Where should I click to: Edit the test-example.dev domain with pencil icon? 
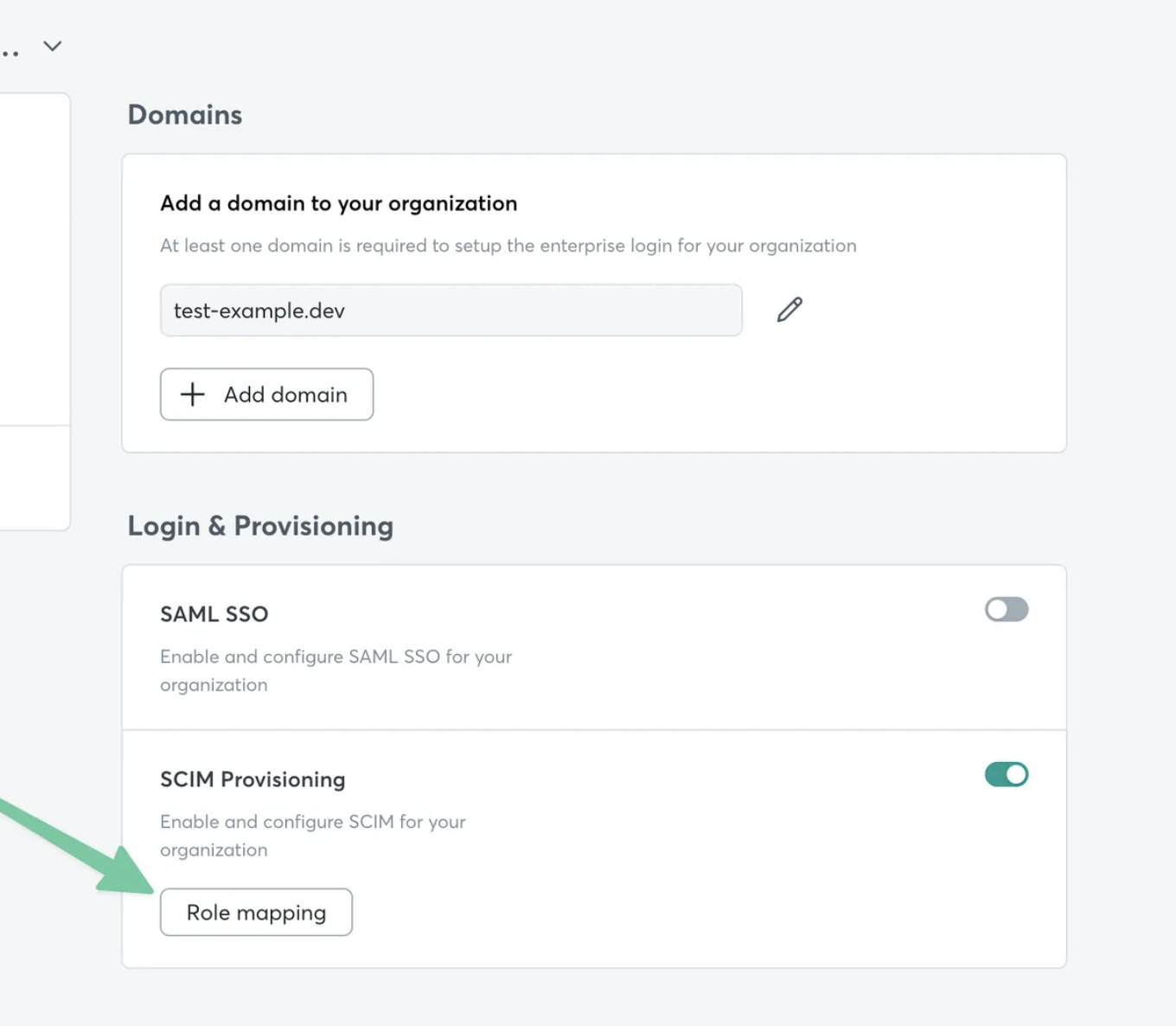(789, 310)
